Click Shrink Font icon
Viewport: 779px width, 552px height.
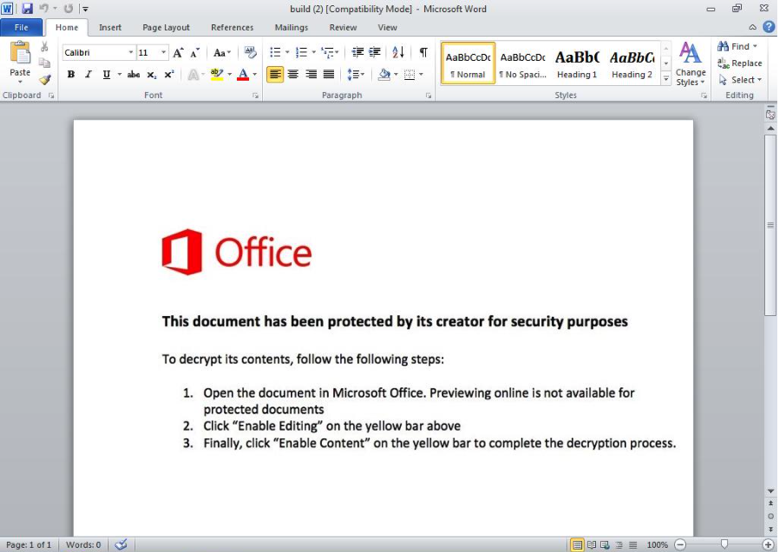(x=195, y=53)
